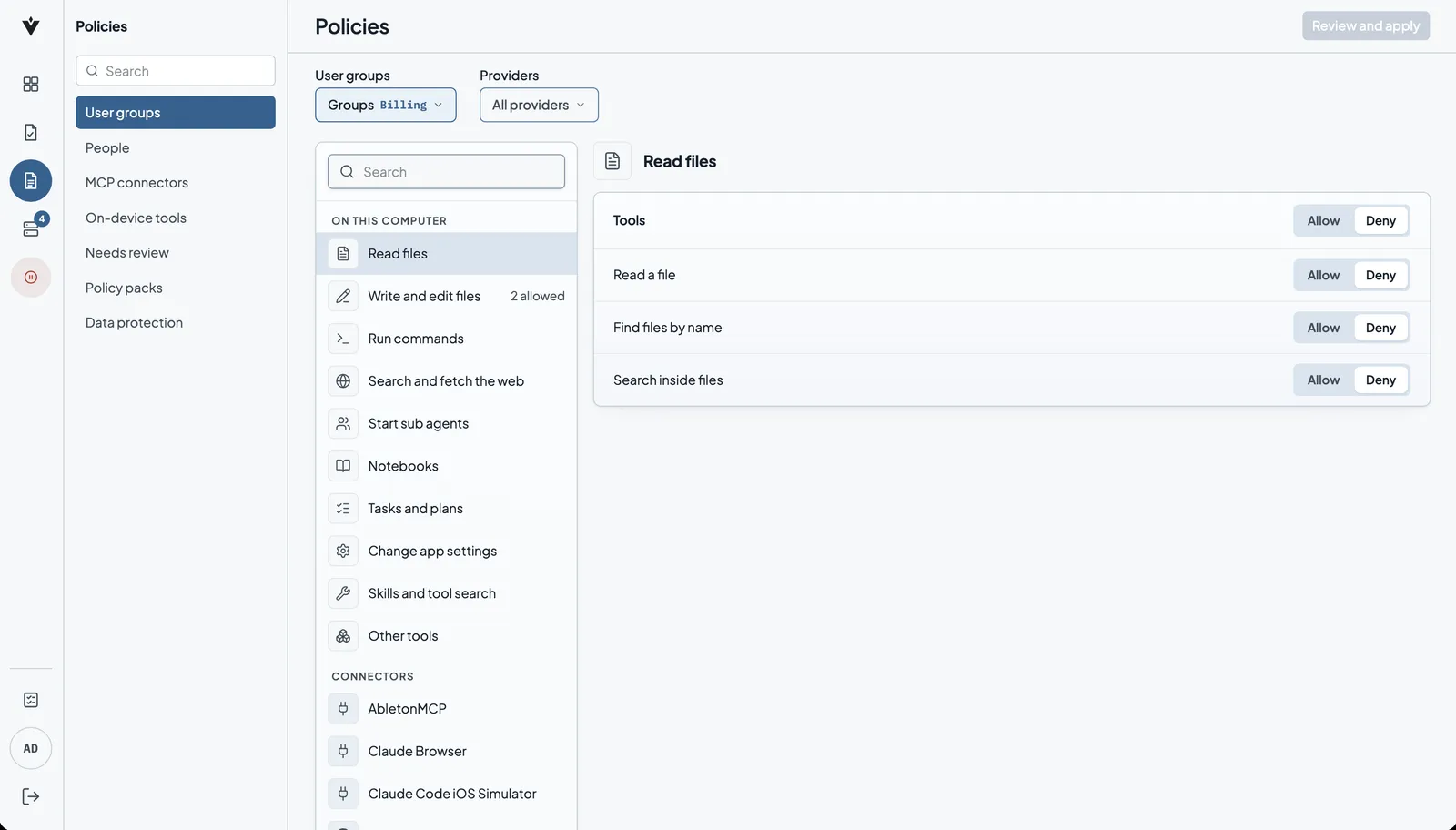This screenshot has width=1456, height=830.
Task: Click the globe icon for Search and fetch web
Action: point(343,381)
